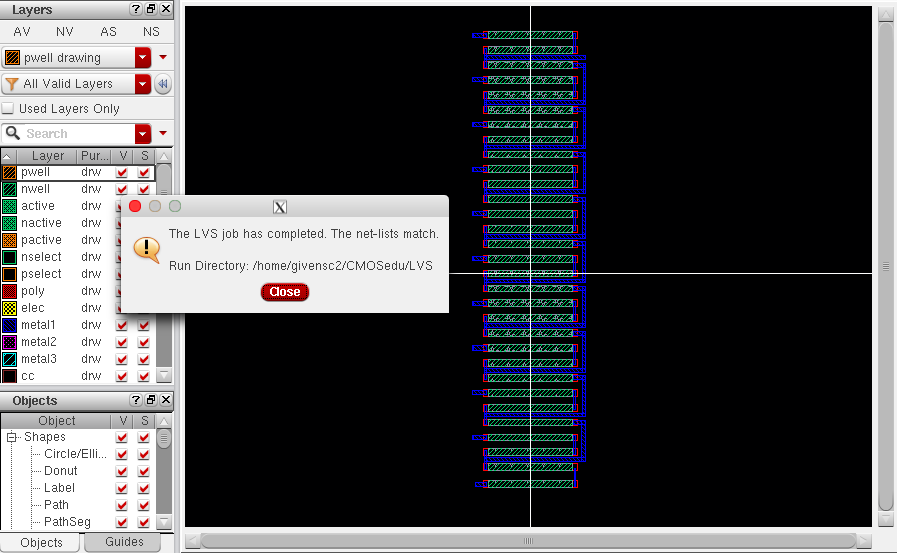Image resolution: width=897 pixels, height=553 pixels.
Task: Toggle visibility checkbox for Label objects
Action: tap(121, 488)
